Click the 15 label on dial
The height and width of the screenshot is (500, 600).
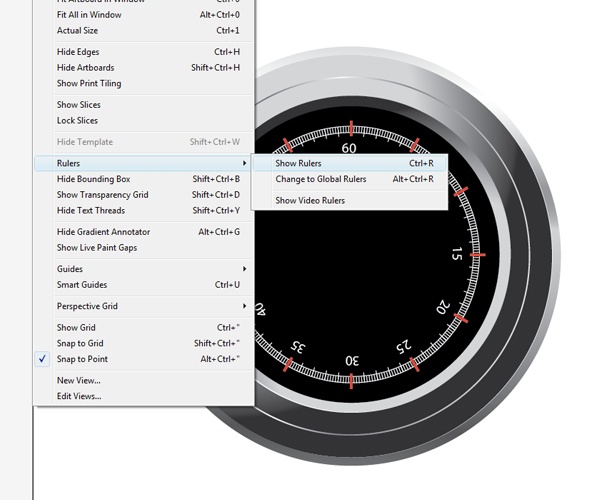pyautogui.click(x=457, y=254)
